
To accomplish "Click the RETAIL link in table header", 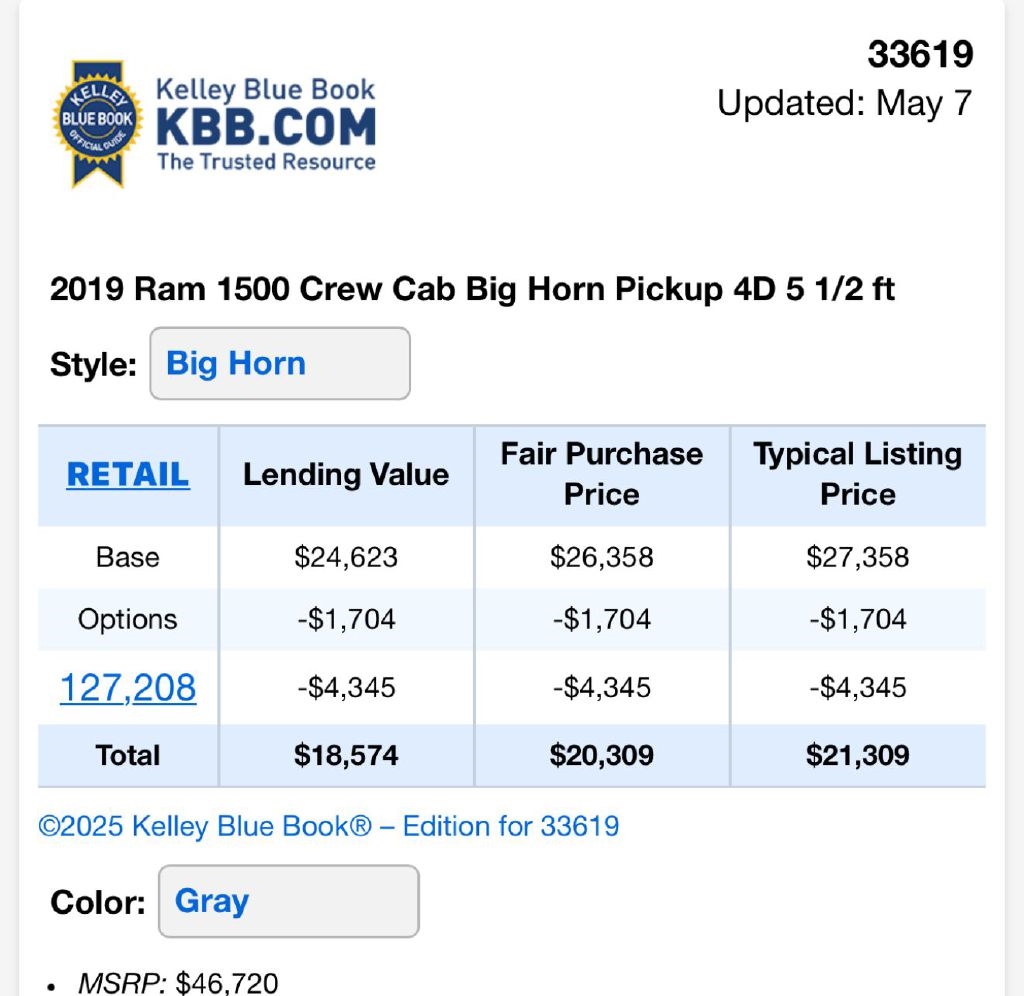I will pyautogui.click(x=128, y=474).
